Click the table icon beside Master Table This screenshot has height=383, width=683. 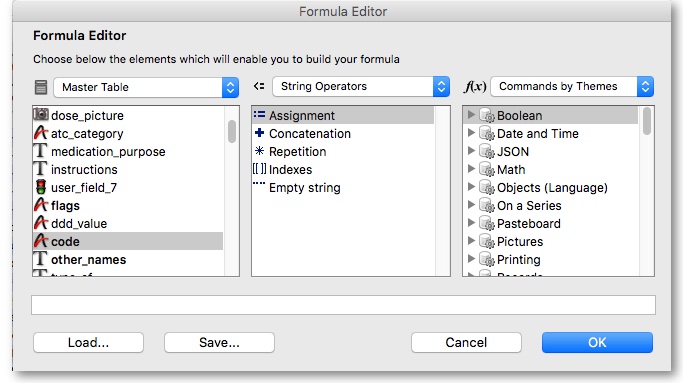click(x=41, y=87)
